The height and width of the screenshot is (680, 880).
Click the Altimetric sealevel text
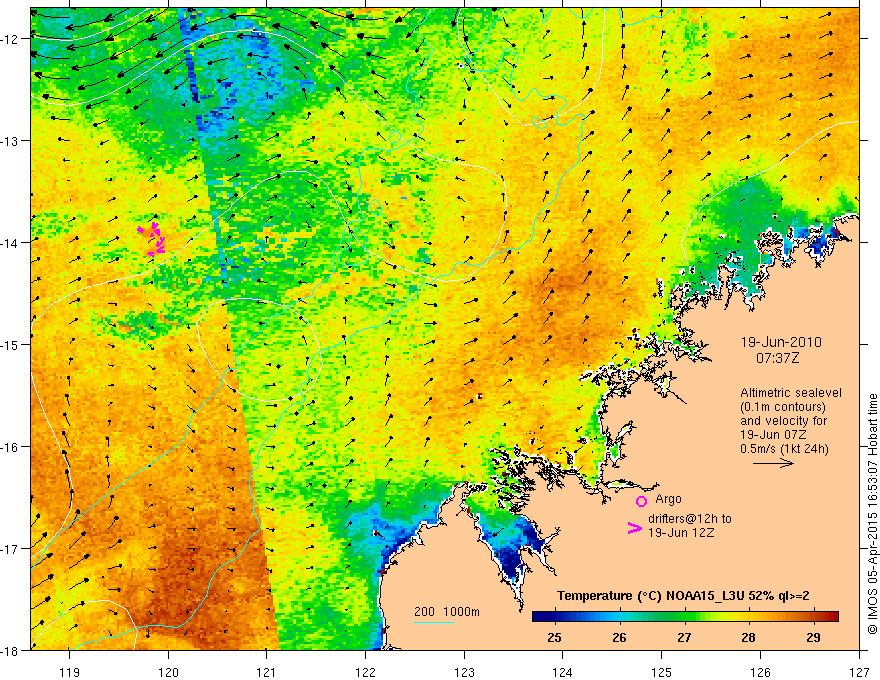click(790, 393)
